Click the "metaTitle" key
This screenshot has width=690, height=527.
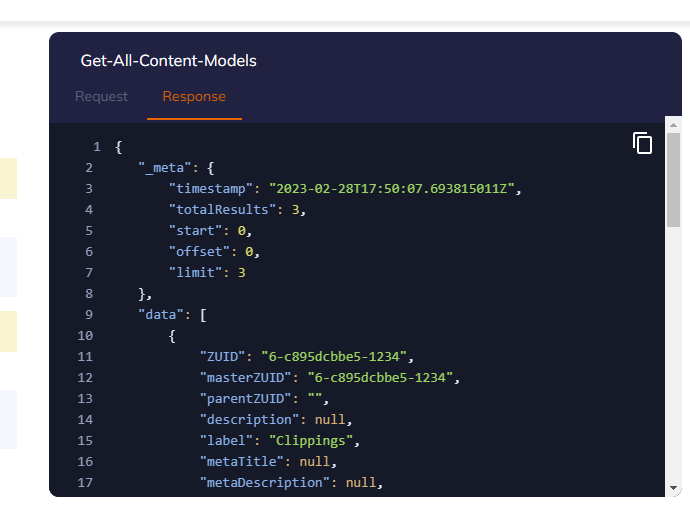pos(242,461)
